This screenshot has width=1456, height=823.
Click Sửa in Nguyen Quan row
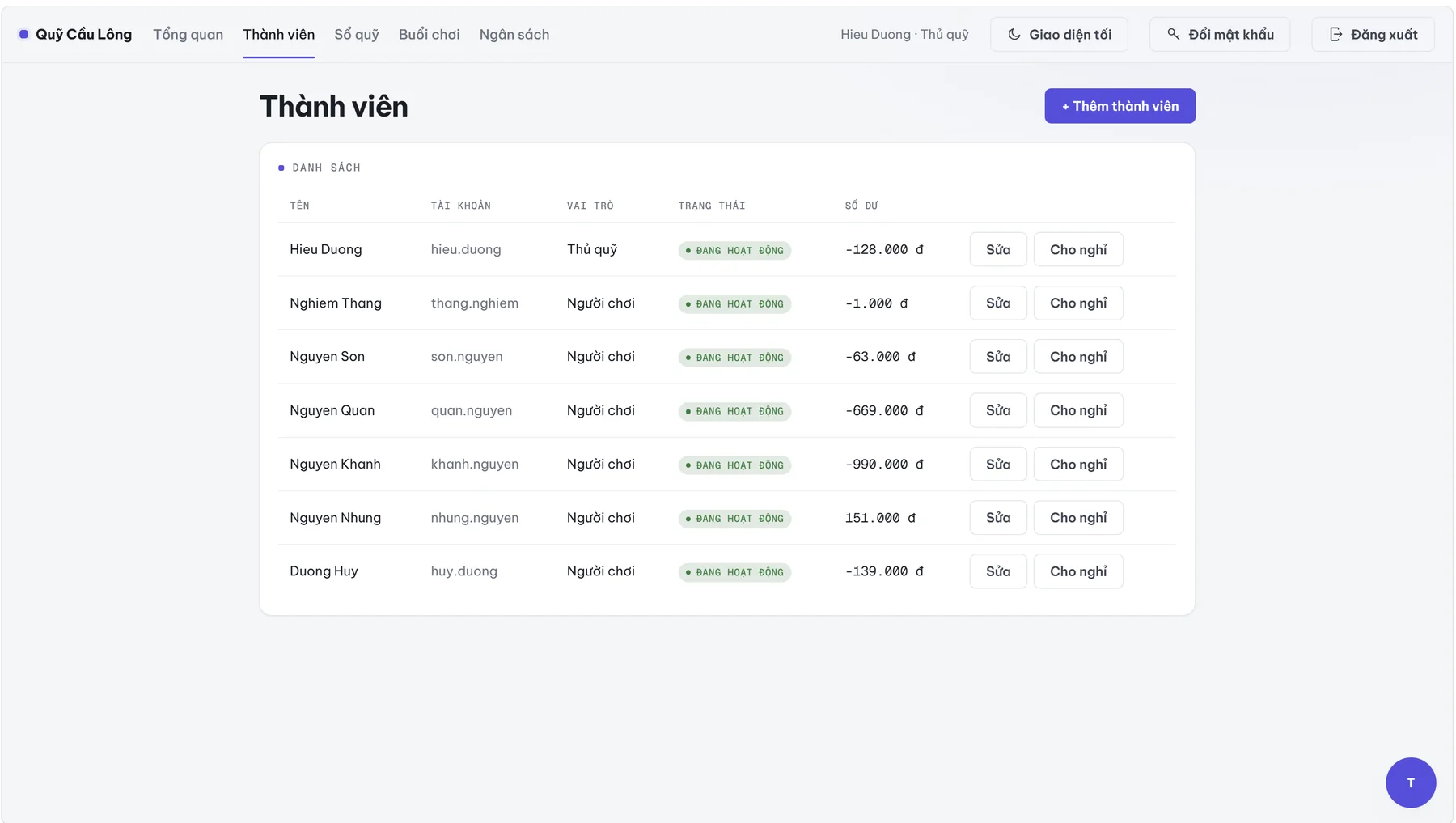pyautogui.click(x=998, y=410)
